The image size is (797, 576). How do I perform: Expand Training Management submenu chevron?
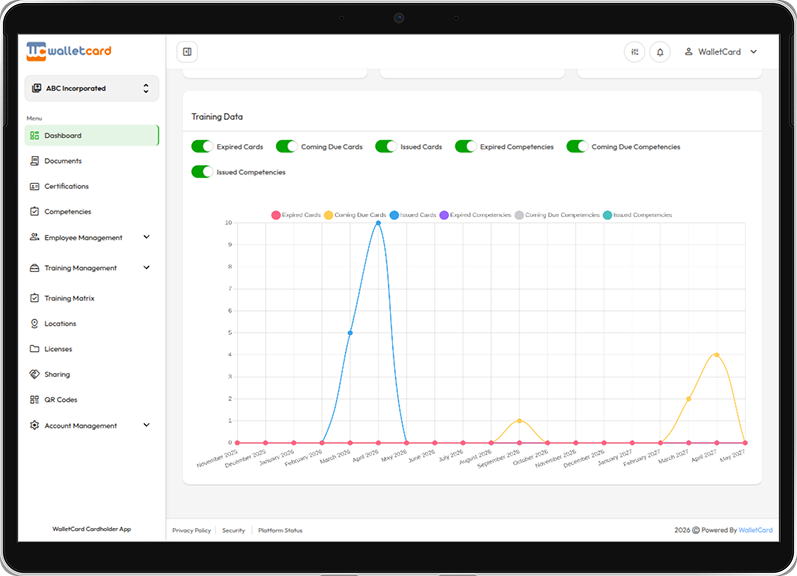(x=146, y=267)
